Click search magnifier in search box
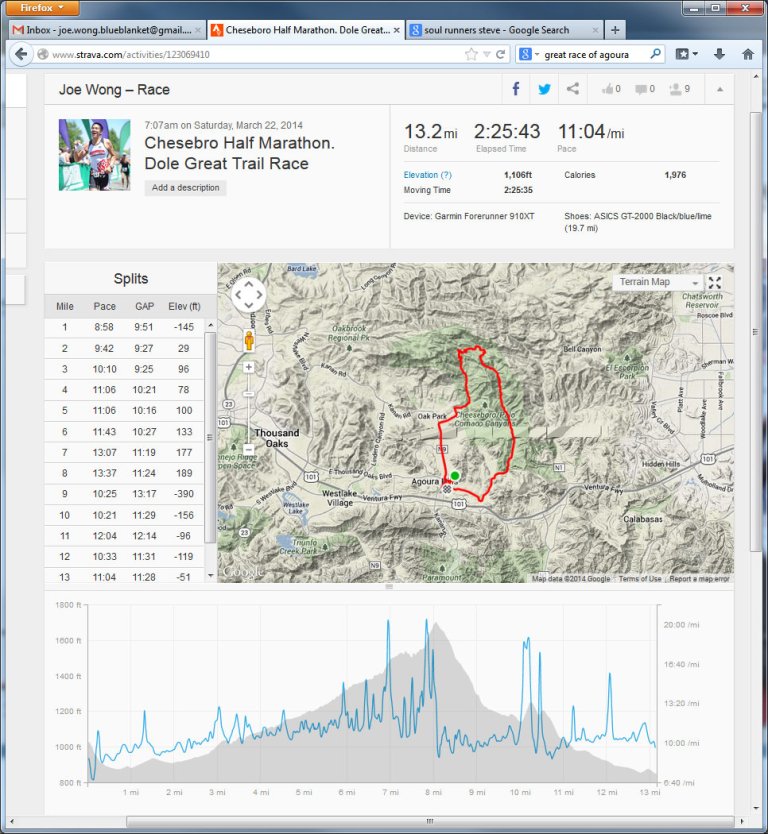This screenshot has width=768, height=834. click(655, 54)
